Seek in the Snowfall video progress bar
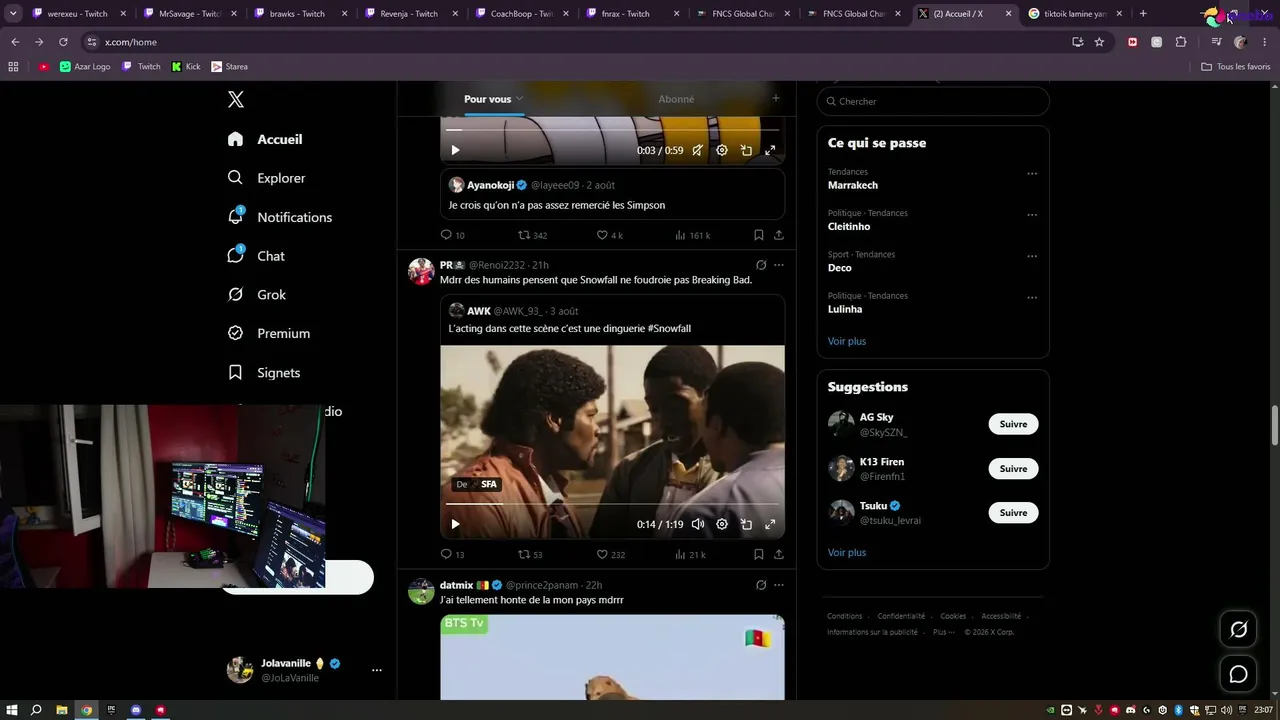The width and height of the screenshot is (1280, 720). point(612,505)
